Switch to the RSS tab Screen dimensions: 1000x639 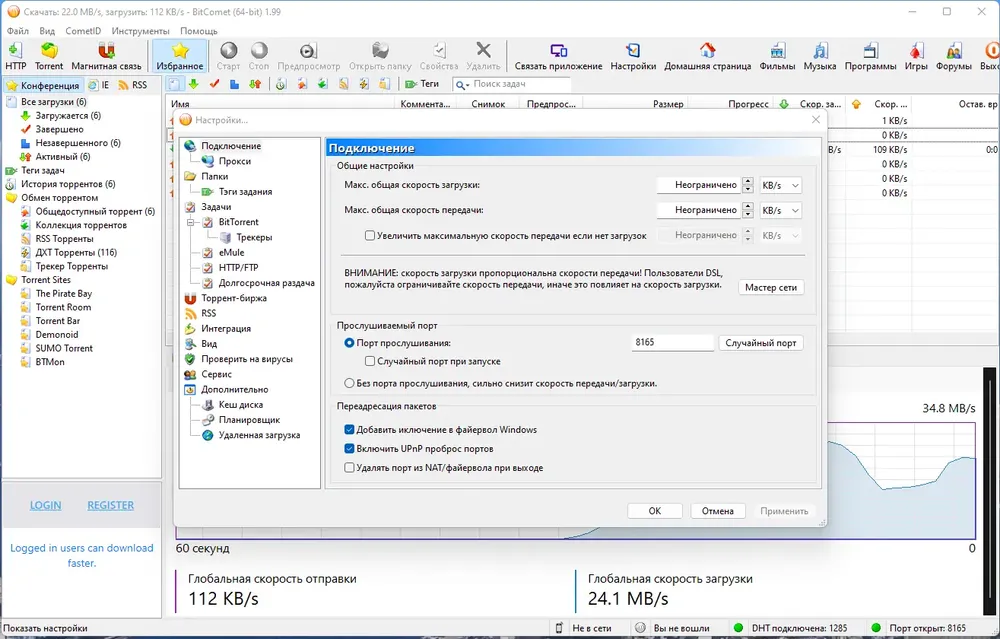coord(133,85)
